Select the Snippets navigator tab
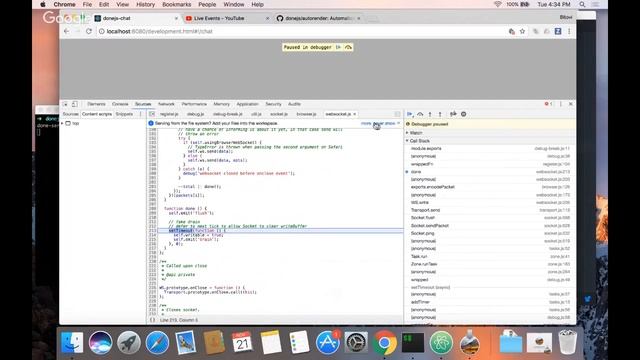640x360 pixels. point(124,114)
